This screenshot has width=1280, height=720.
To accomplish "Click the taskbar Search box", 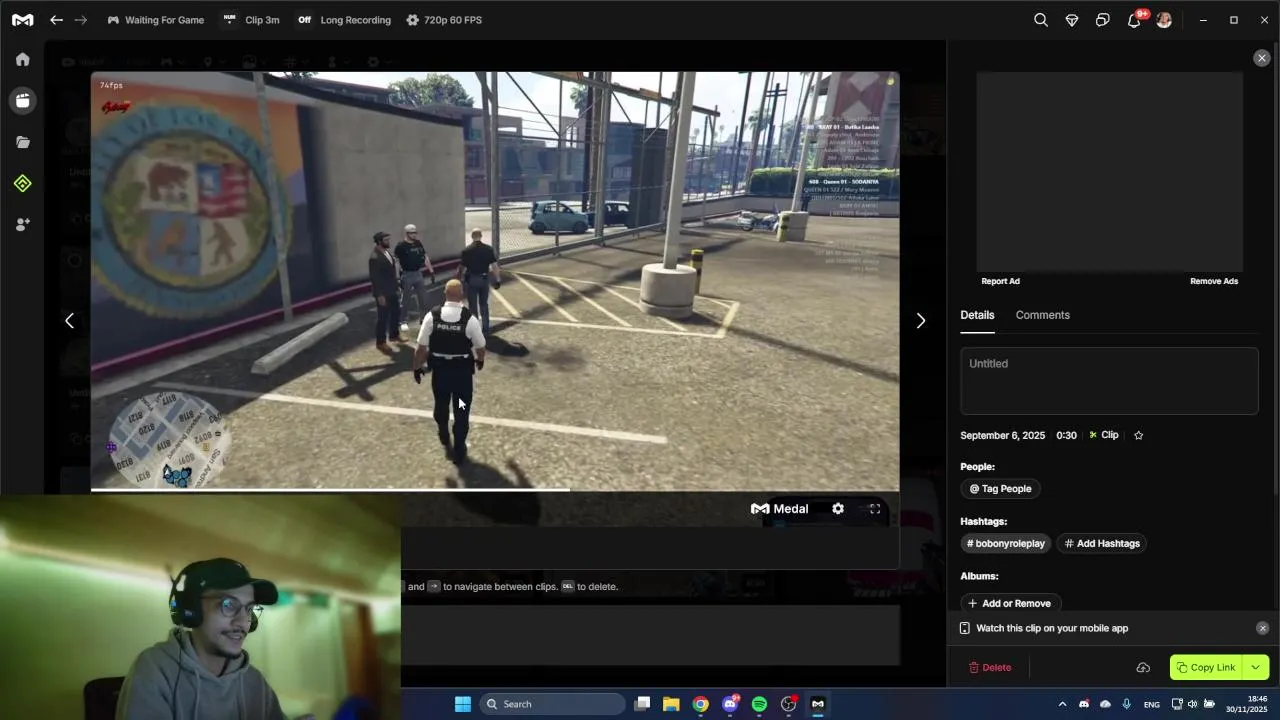I will pos(552,704).
